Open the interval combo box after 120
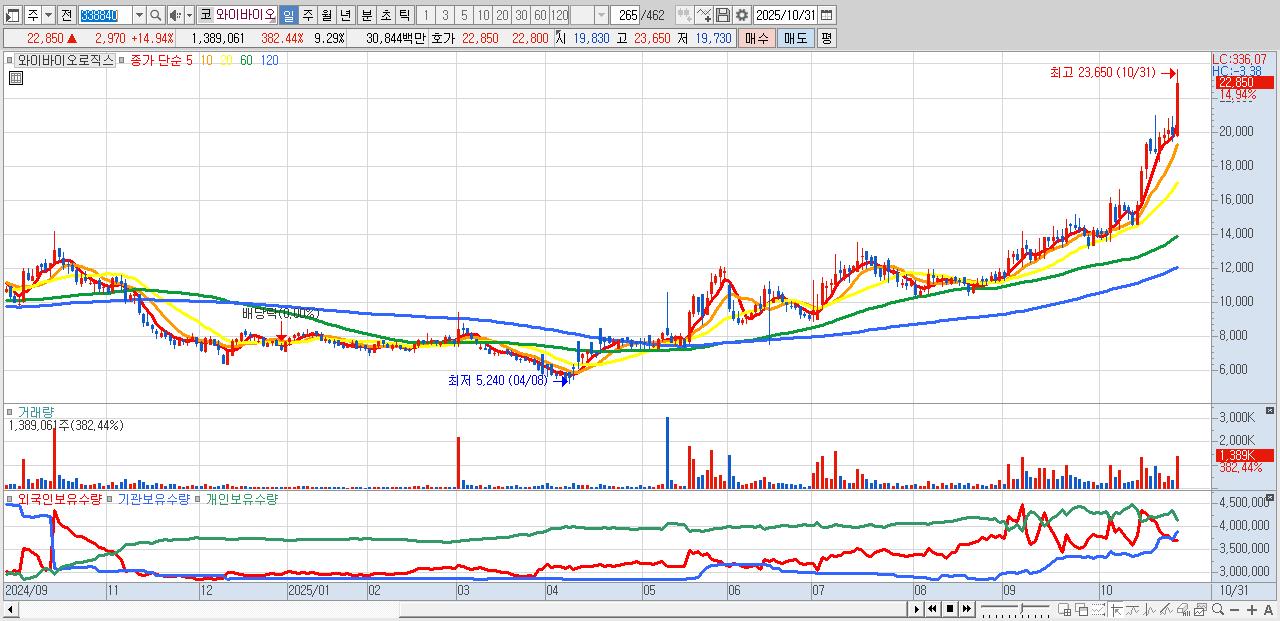 tap(589, 15)
